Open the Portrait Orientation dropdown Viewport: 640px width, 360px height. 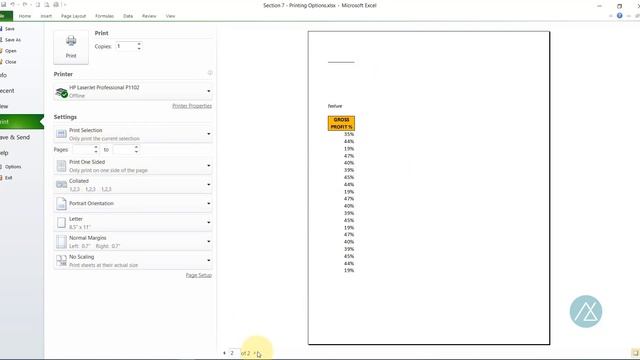coord(133,203)
